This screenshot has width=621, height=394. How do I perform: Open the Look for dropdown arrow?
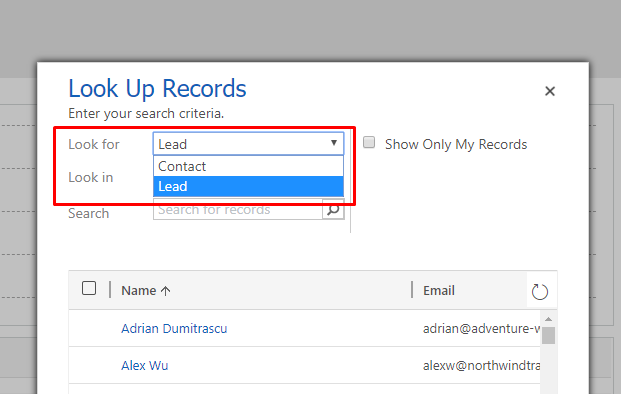click(334, 143)
